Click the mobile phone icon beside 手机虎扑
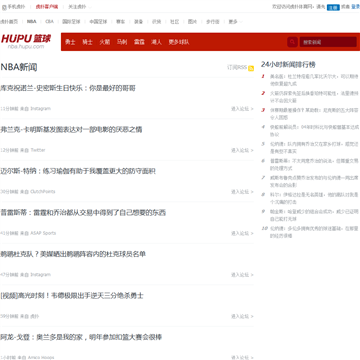The image size is (360, 360). click(4, 7)
